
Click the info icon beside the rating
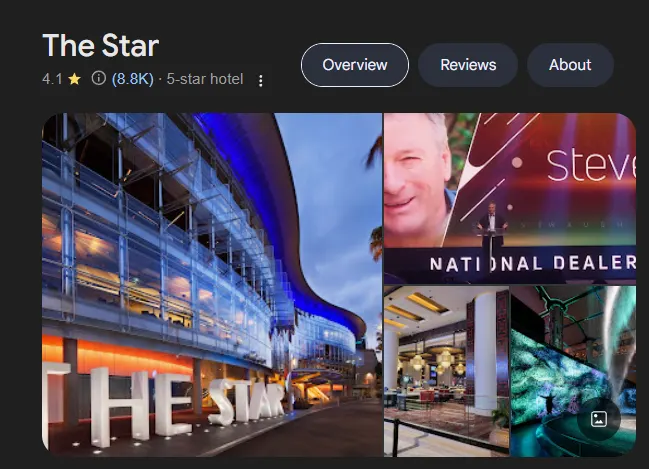pyautogui.click(x=99, y=77)
